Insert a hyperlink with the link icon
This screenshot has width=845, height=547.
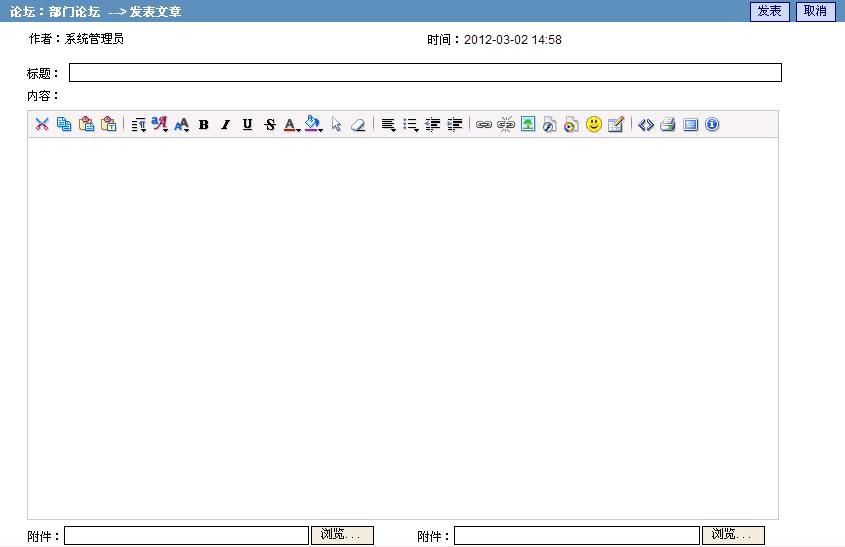[x=484, y=125]
